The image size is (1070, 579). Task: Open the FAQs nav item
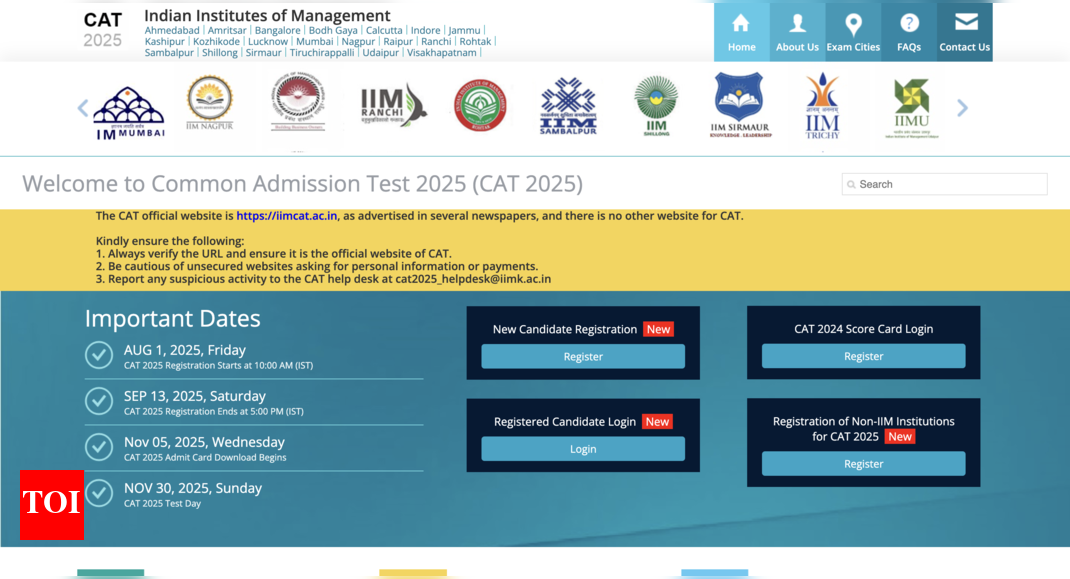[909, 32]
